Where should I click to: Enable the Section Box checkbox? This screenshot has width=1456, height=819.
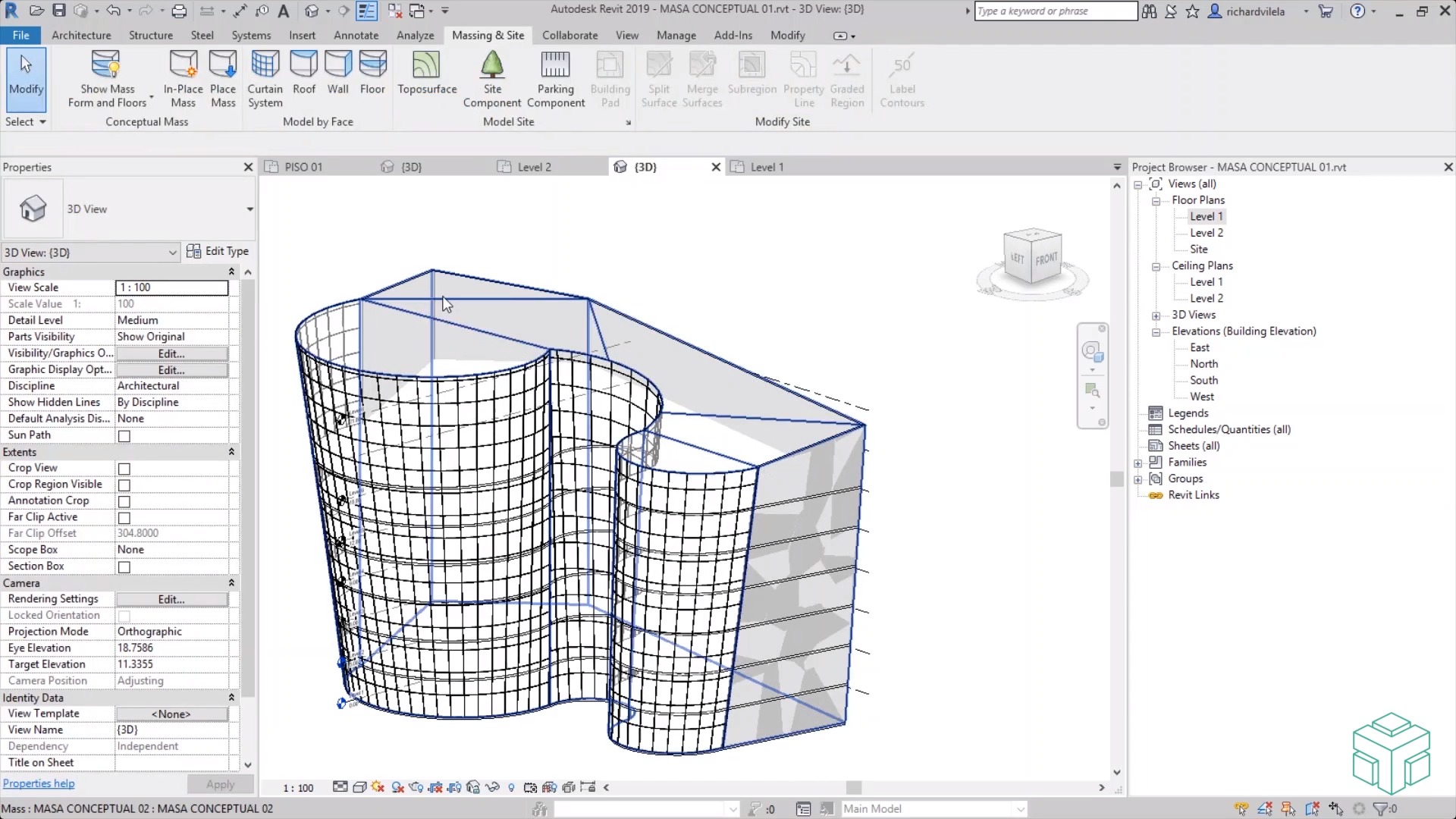pos(124,566)
